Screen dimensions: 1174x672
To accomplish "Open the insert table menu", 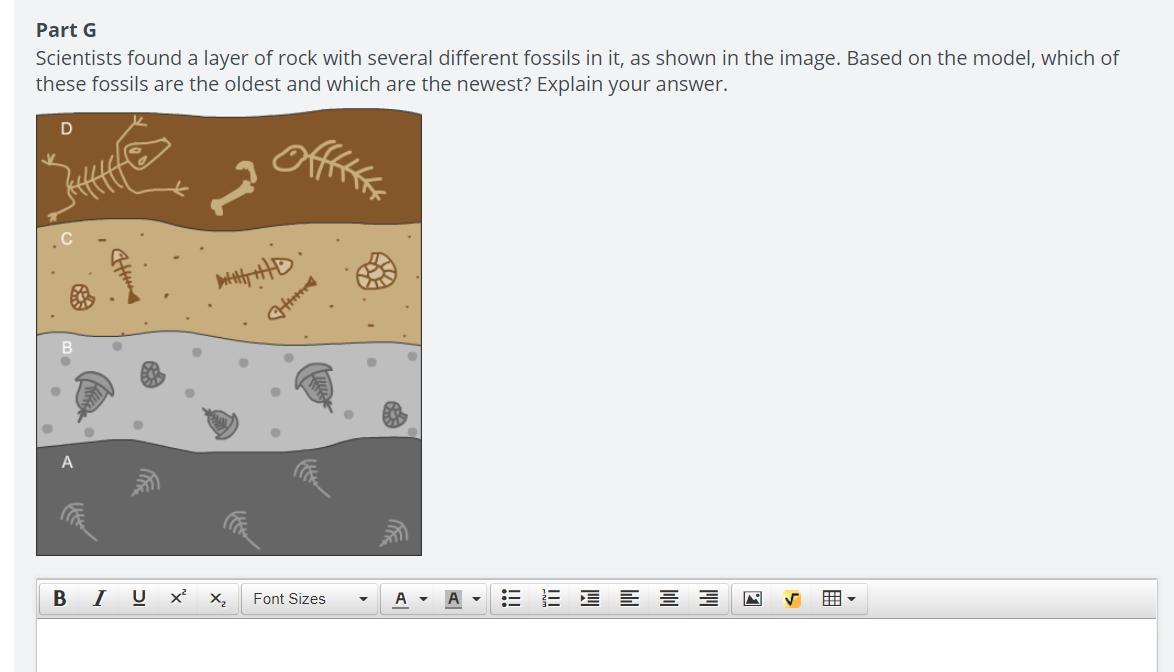I will [838, 599].
